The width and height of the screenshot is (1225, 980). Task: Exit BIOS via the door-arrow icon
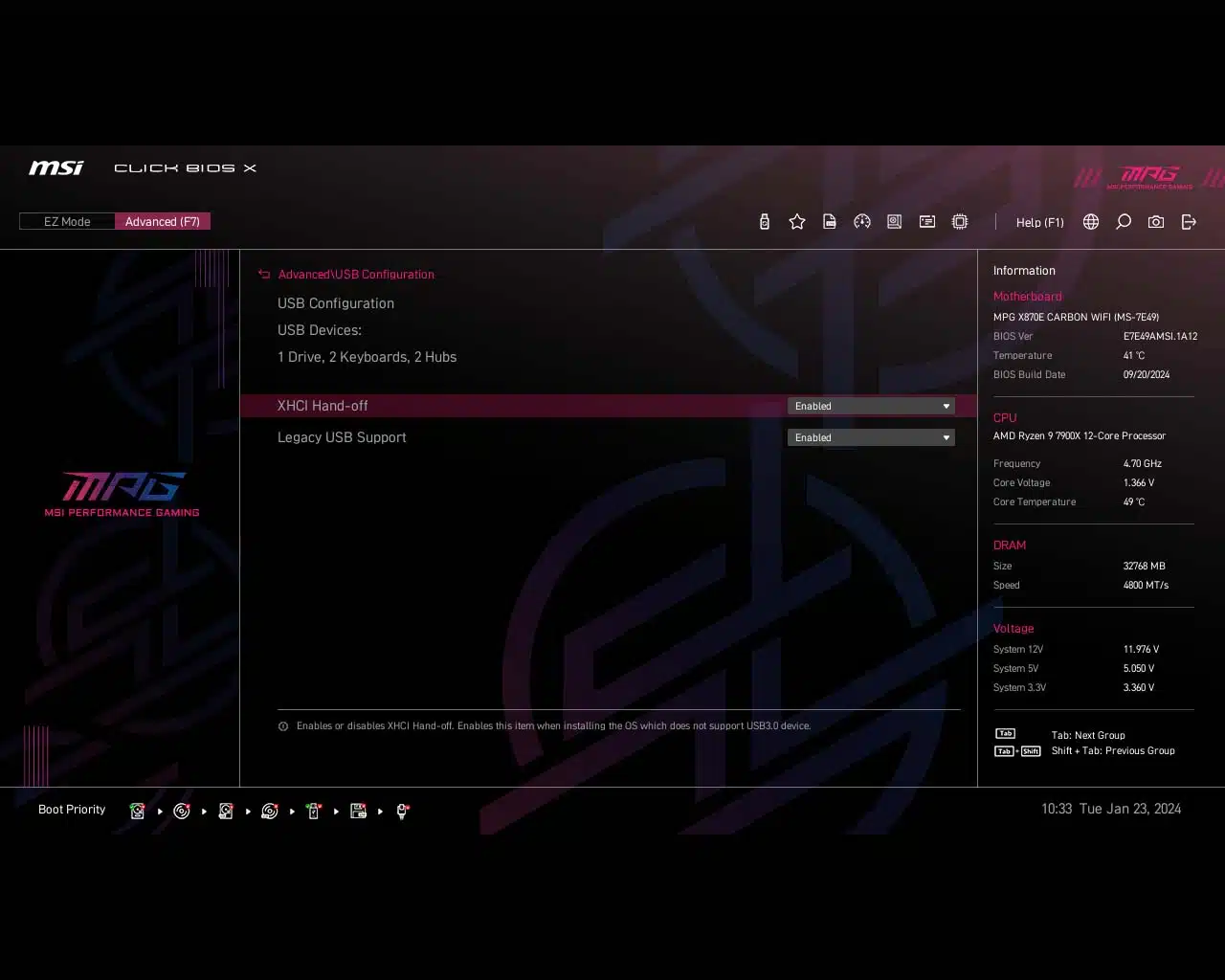click(1189, 222)
